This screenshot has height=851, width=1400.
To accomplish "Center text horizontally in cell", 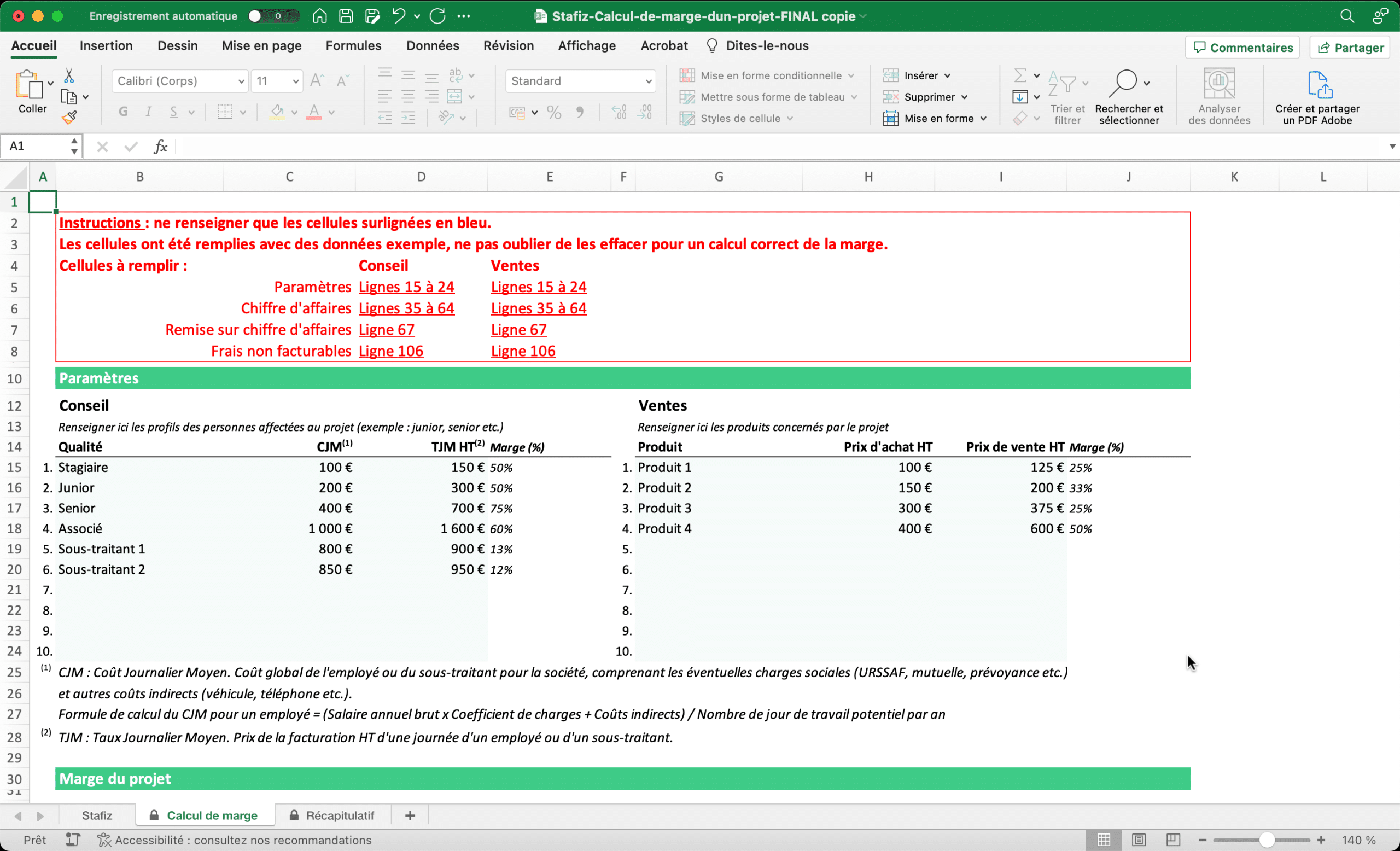I will coord(408,97).
